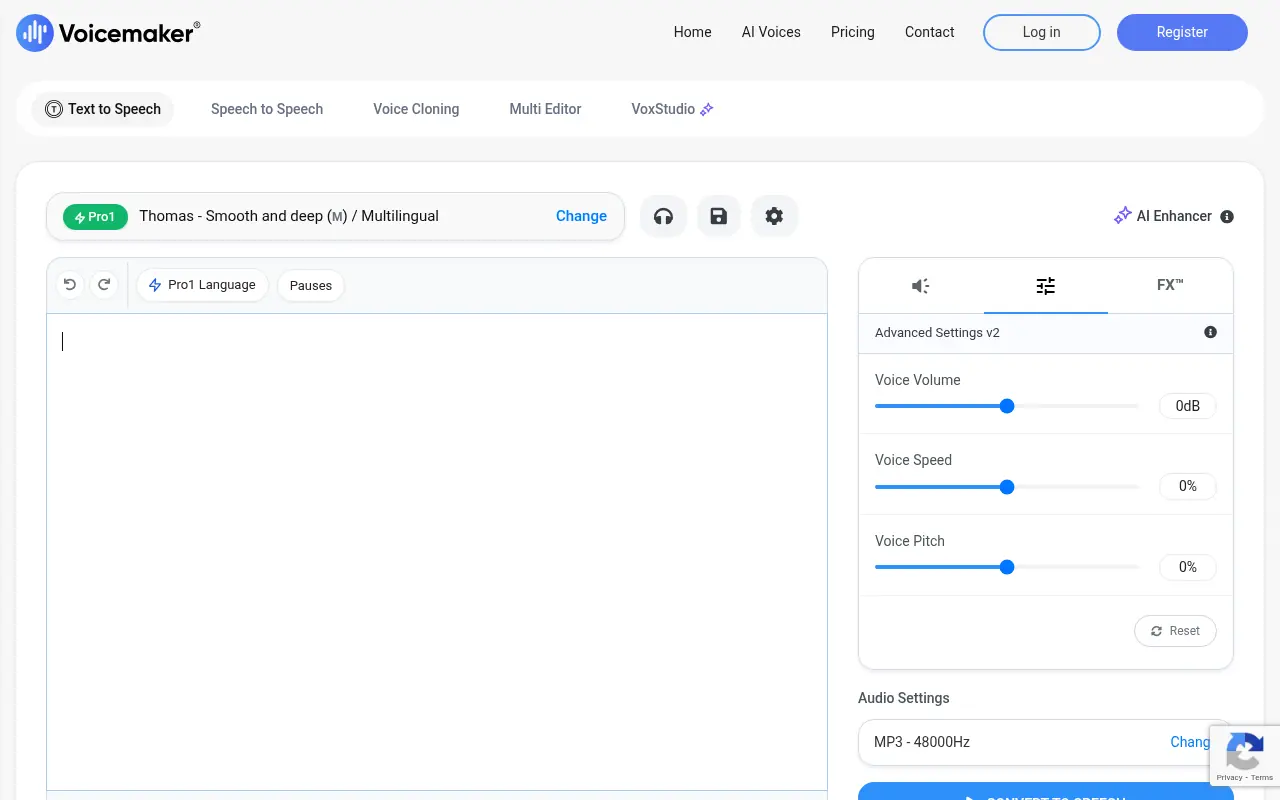Open the VoxStudio tab
Image resolution: width=1280 pixels, height=800 pixels.
coord(663,109)
